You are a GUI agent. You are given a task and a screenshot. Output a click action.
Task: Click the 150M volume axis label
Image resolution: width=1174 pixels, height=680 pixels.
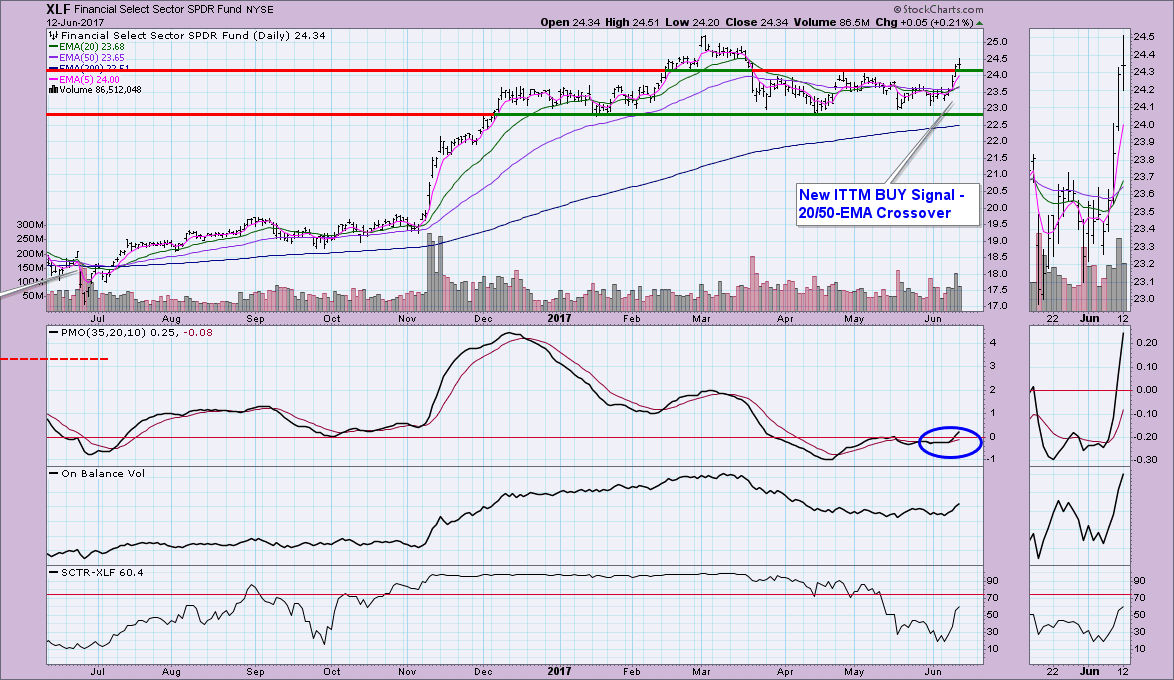pyautogui.click(x=30, y=267)
